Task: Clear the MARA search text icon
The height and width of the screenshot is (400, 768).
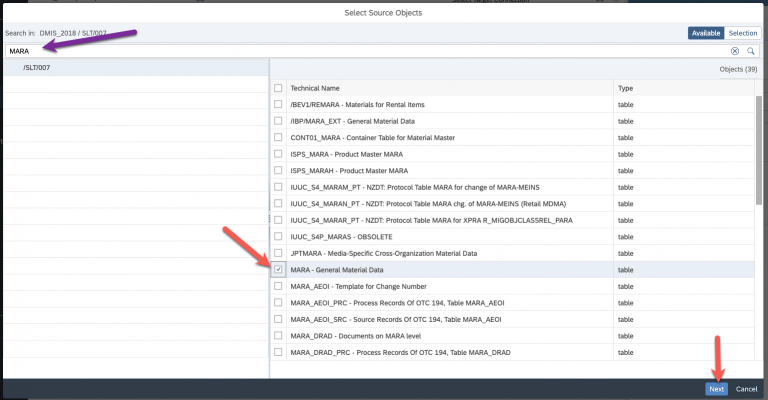Action: (734, 50)
